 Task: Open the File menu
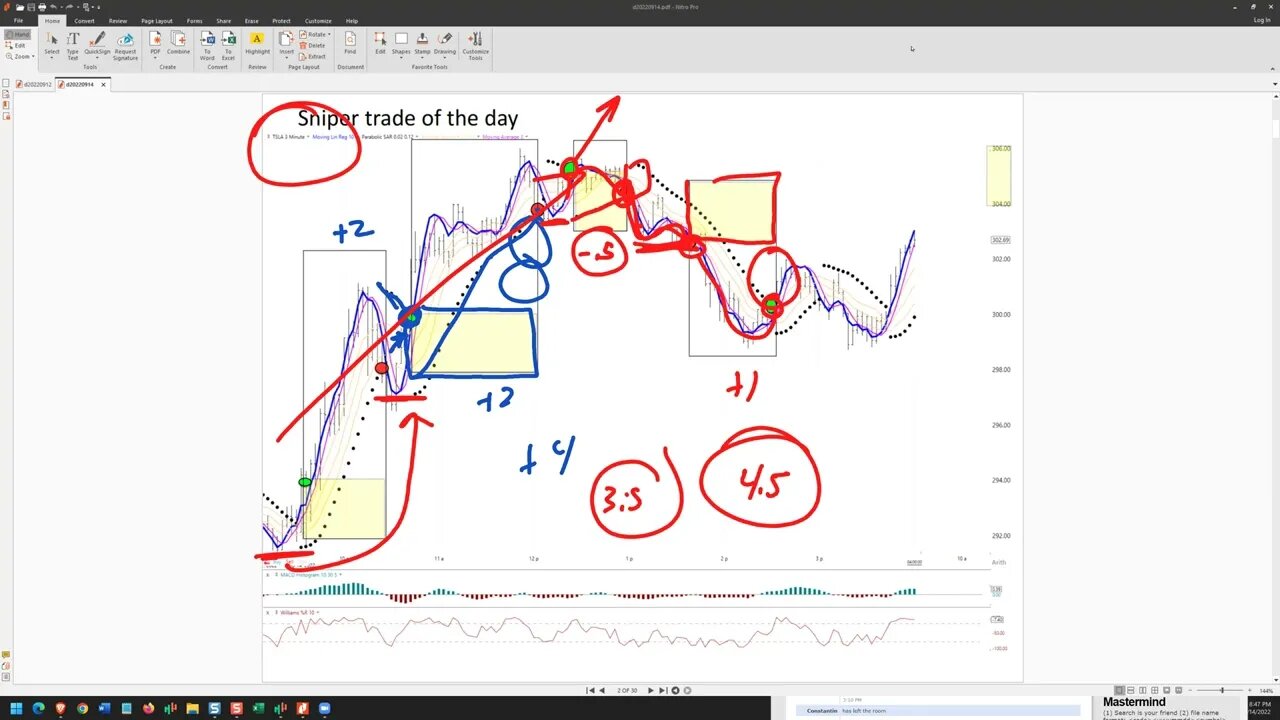pyautogui.click(x=18, y=20)
